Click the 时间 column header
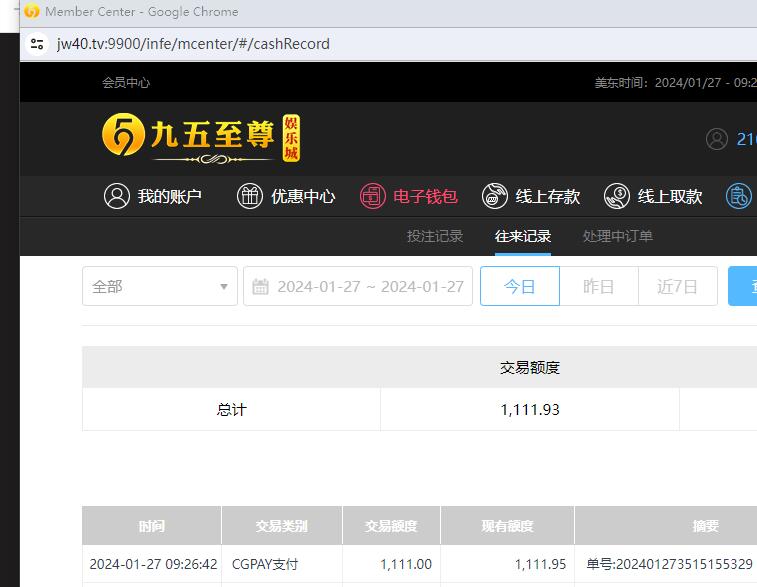Screen dimensions: 757x587 (152, 526)
